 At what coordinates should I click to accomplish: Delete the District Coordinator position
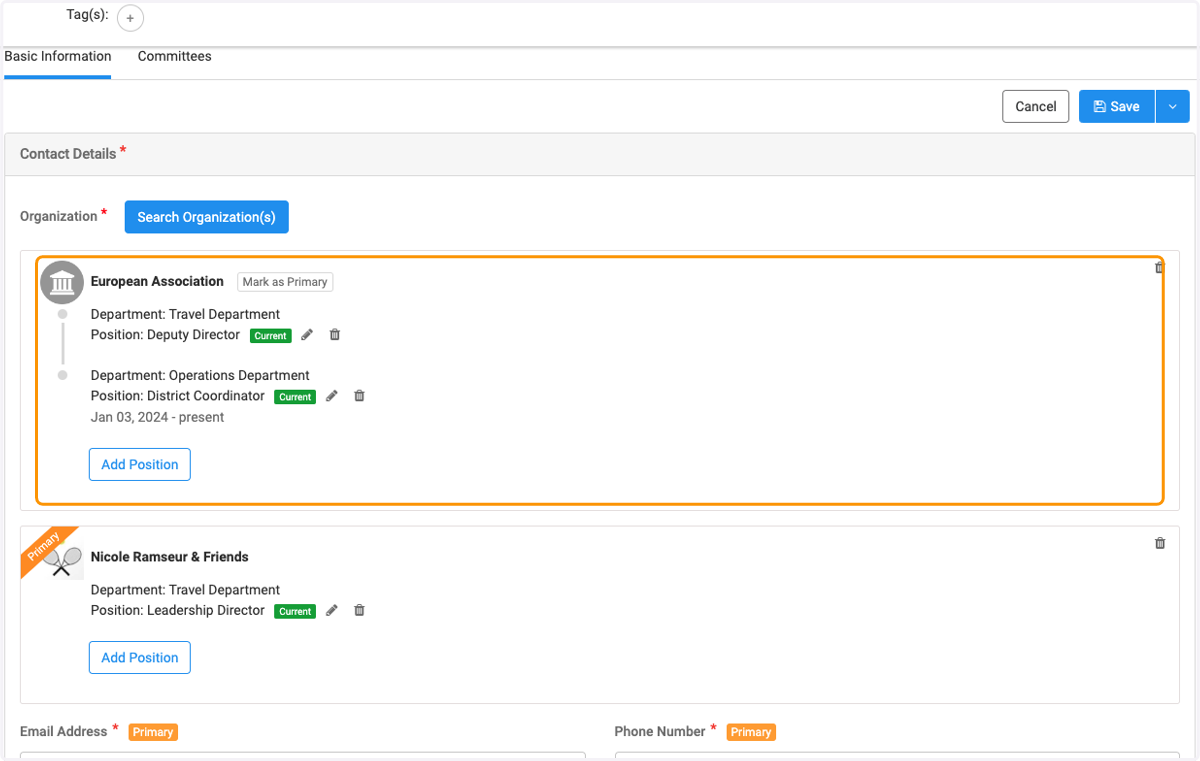click(x=360, y=396)
